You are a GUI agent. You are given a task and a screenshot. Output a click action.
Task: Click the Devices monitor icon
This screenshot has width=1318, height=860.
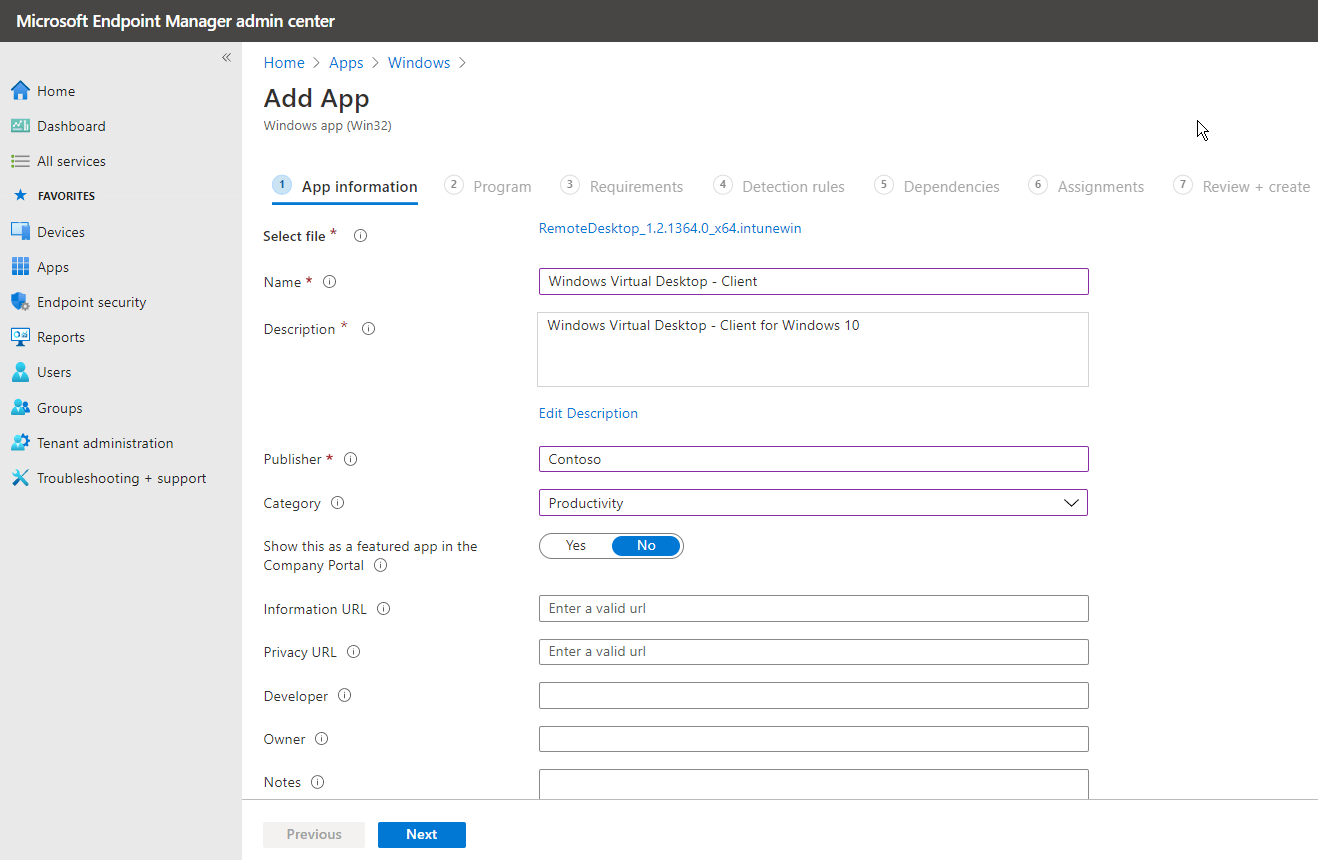[20, 232]
